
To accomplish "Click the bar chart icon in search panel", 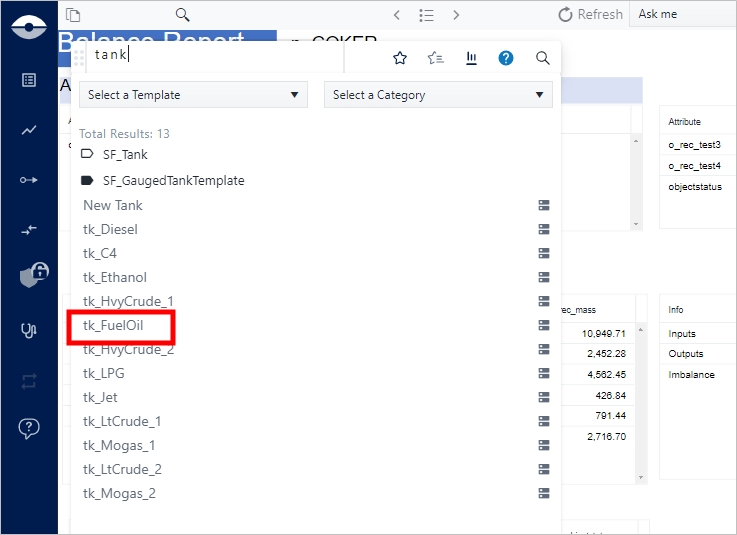I will pos(471,58).
